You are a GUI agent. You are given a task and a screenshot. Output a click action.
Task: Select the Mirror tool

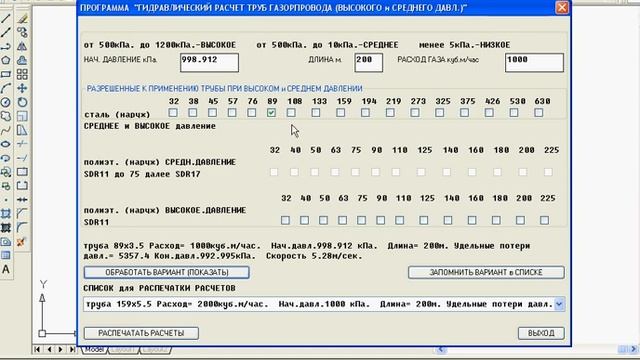(22, 46)
